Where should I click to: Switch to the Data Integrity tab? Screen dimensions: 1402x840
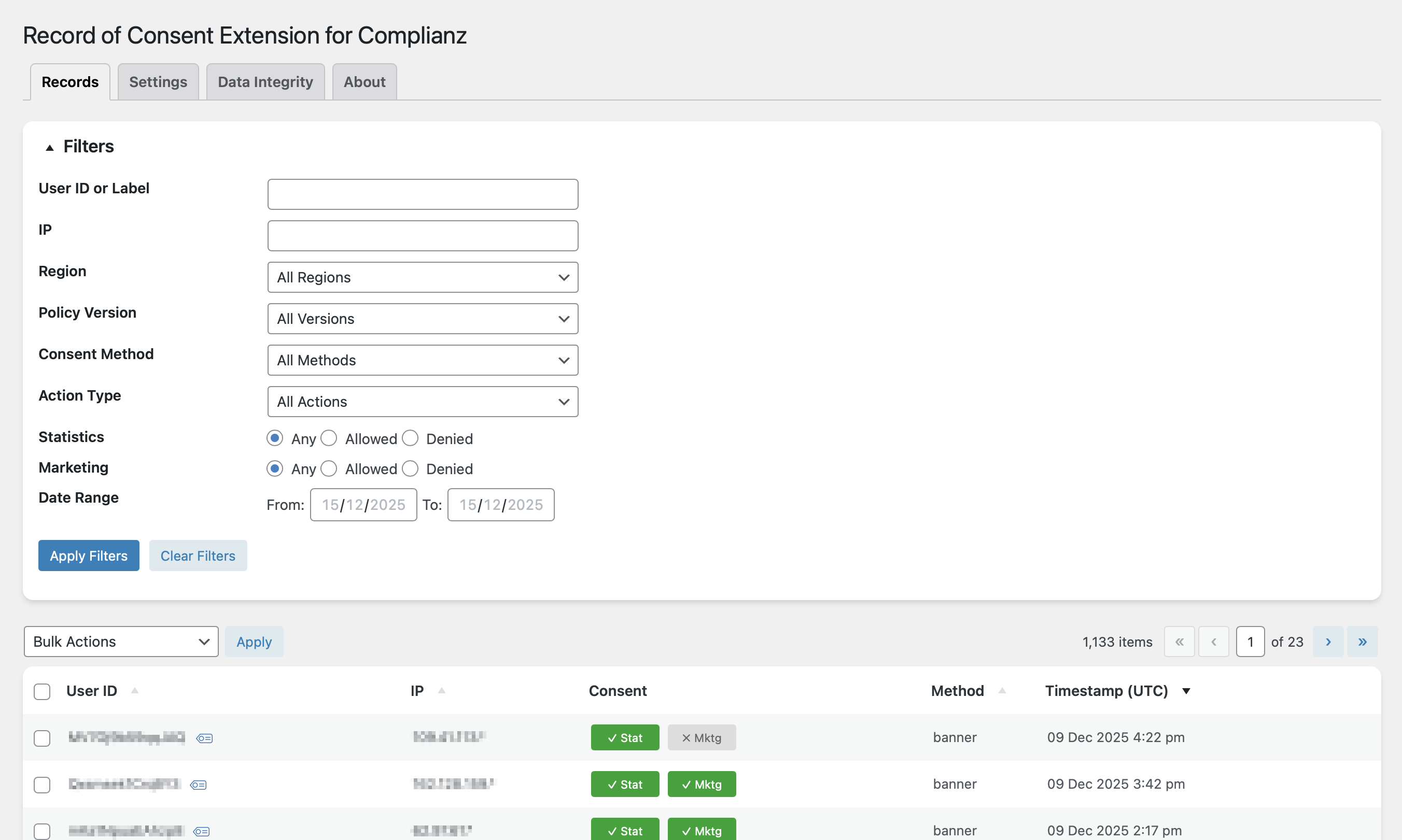pos(265,82)
